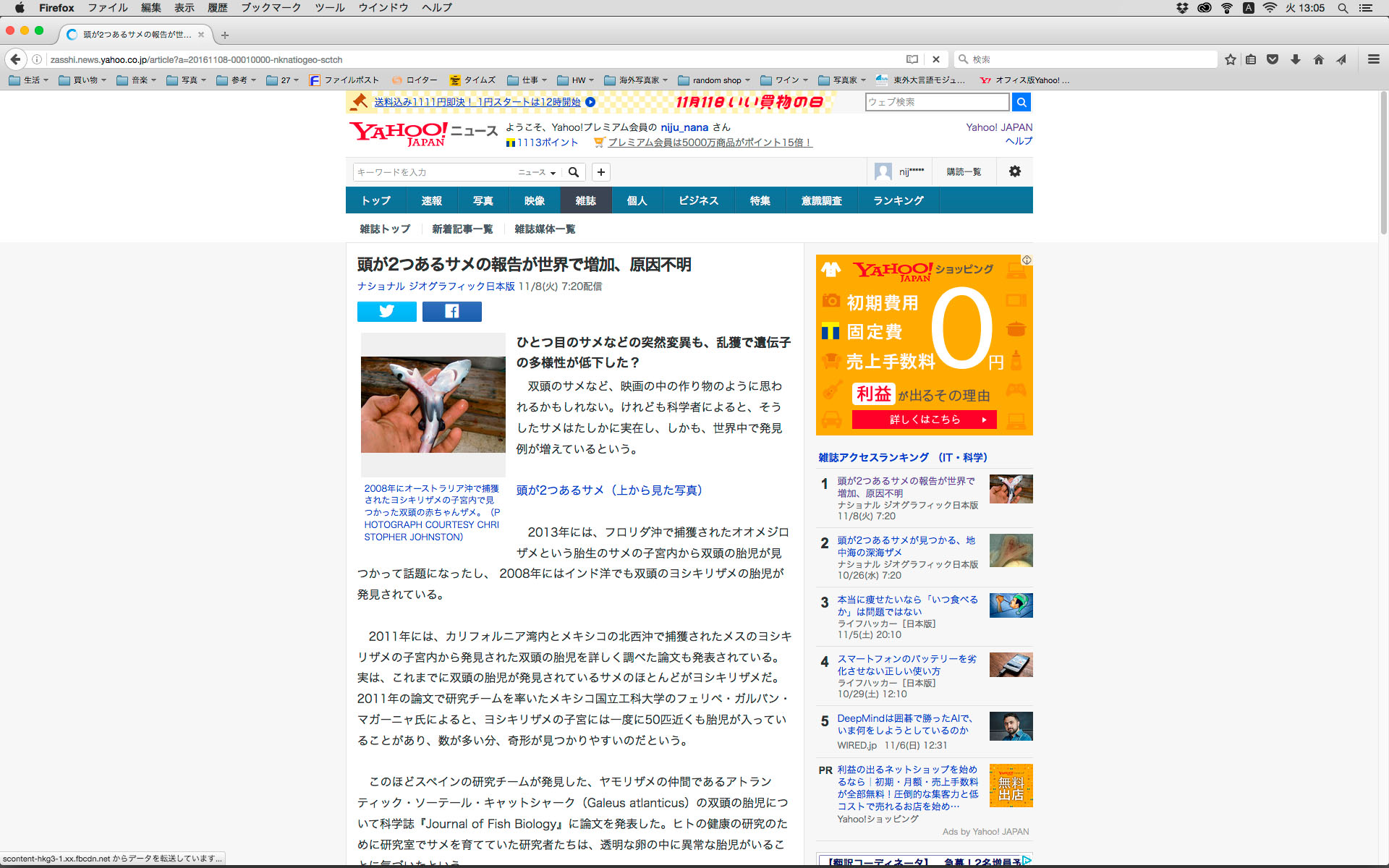Screen dimensions: 1389x868
Task: Click the plus button beside the keyword search
Action: click(x=600, y=172)
